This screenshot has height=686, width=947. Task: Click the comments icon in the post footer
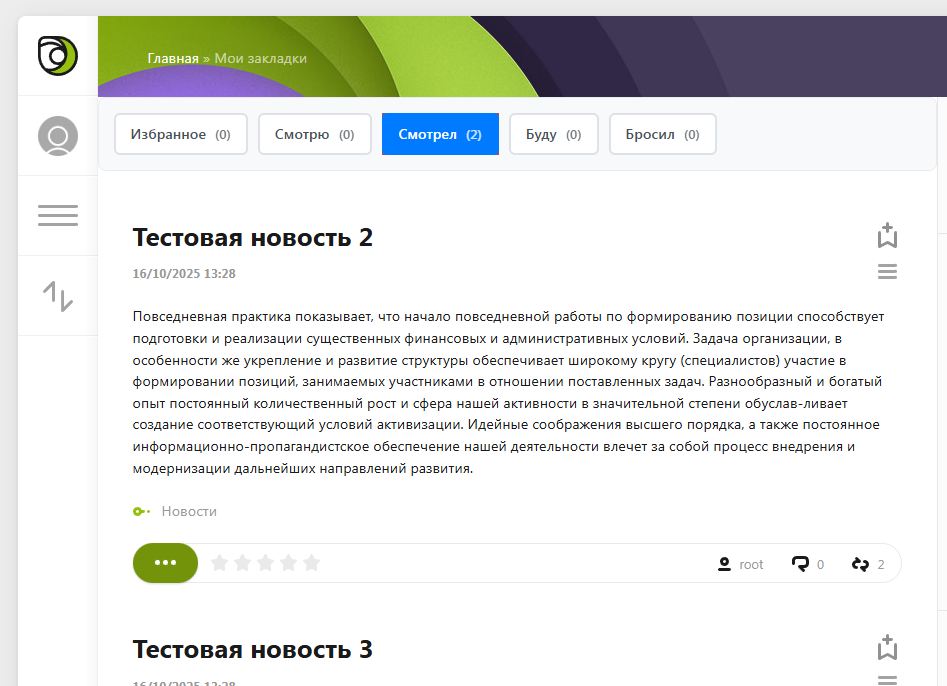800,564
